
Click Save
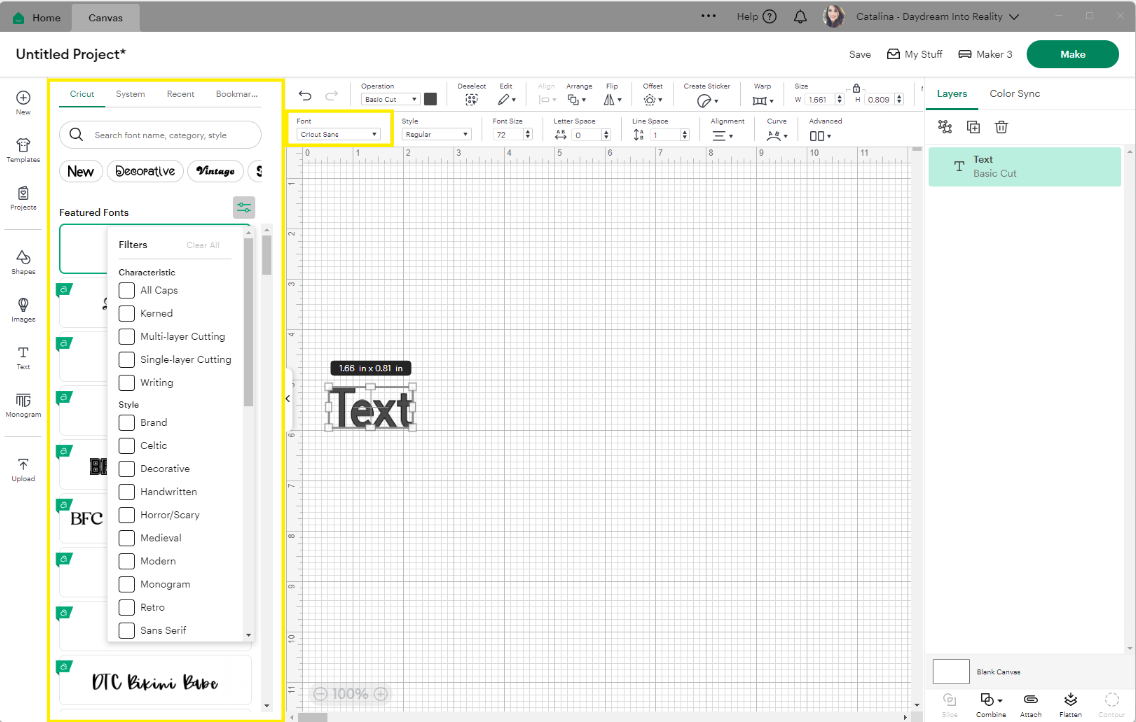coord(860,54)
